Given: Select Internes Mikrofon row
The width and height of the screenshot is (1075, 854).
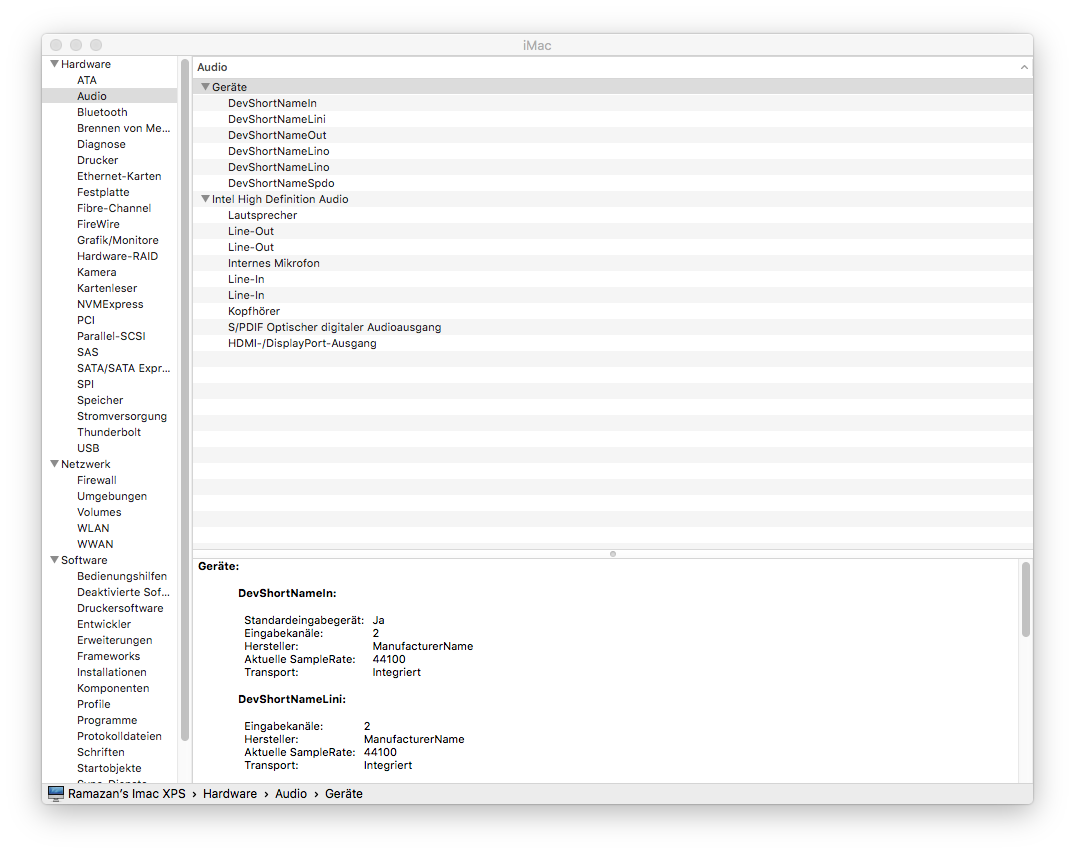Looking at the screenshot, I should point(612,263).
